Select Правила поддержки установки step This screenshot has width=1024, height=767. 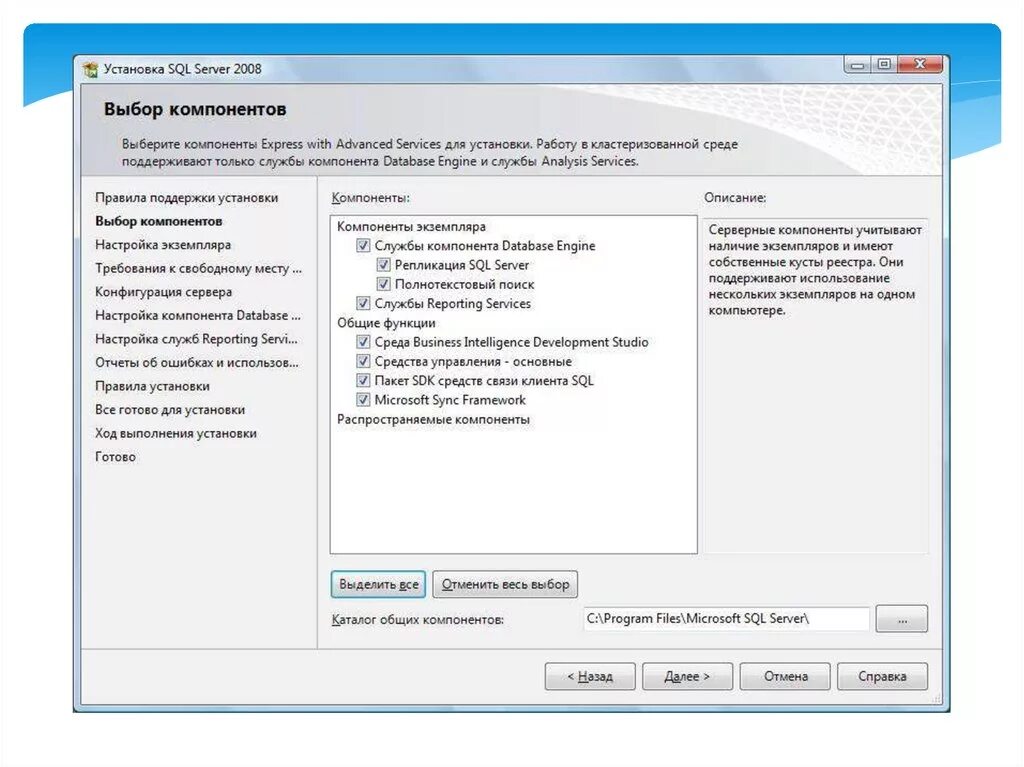187,197
